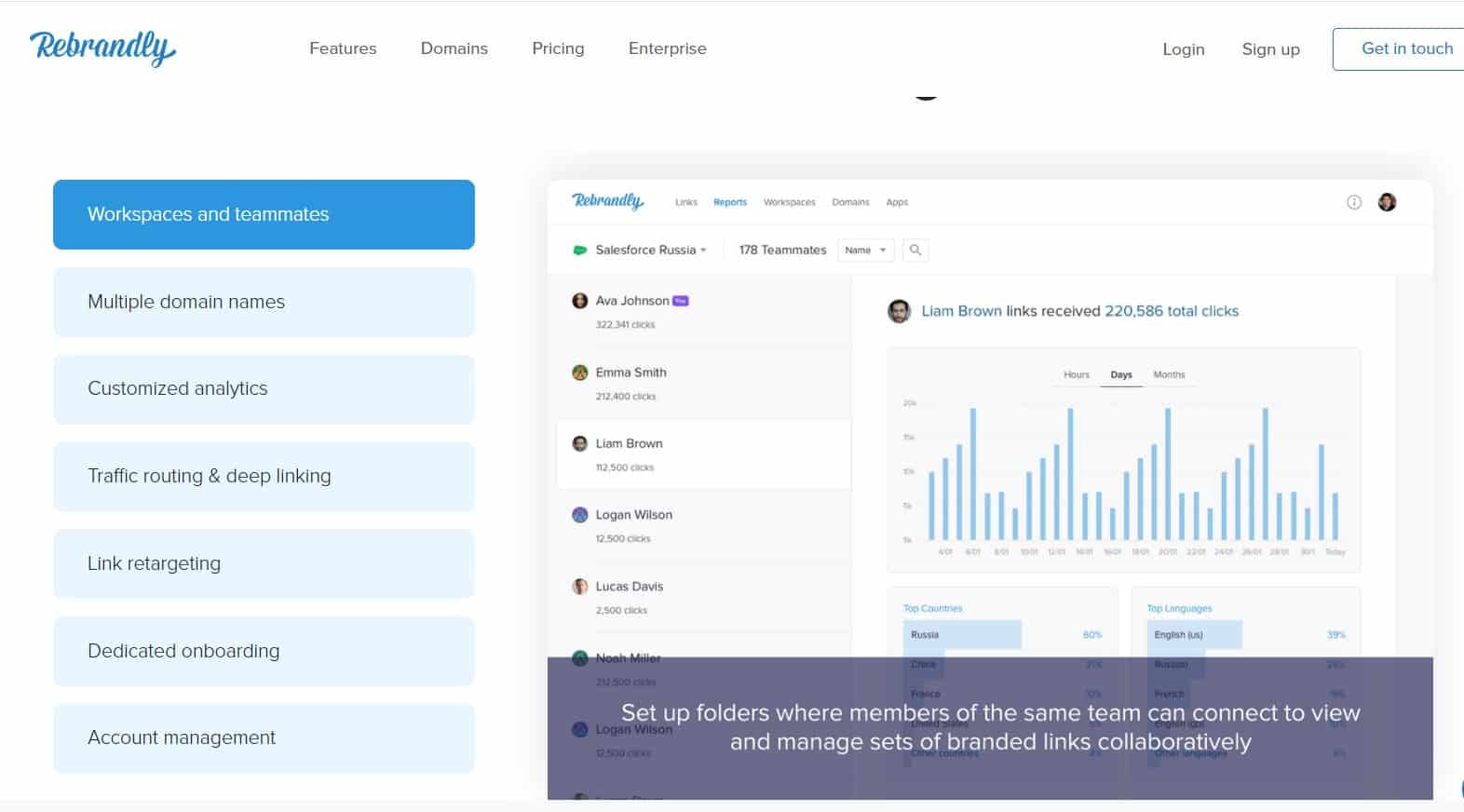Image resolution: width=1464 pixels, height=812 pixels.
Task: Select the Dedicated onboarding tab
Action: click(264, 651)
